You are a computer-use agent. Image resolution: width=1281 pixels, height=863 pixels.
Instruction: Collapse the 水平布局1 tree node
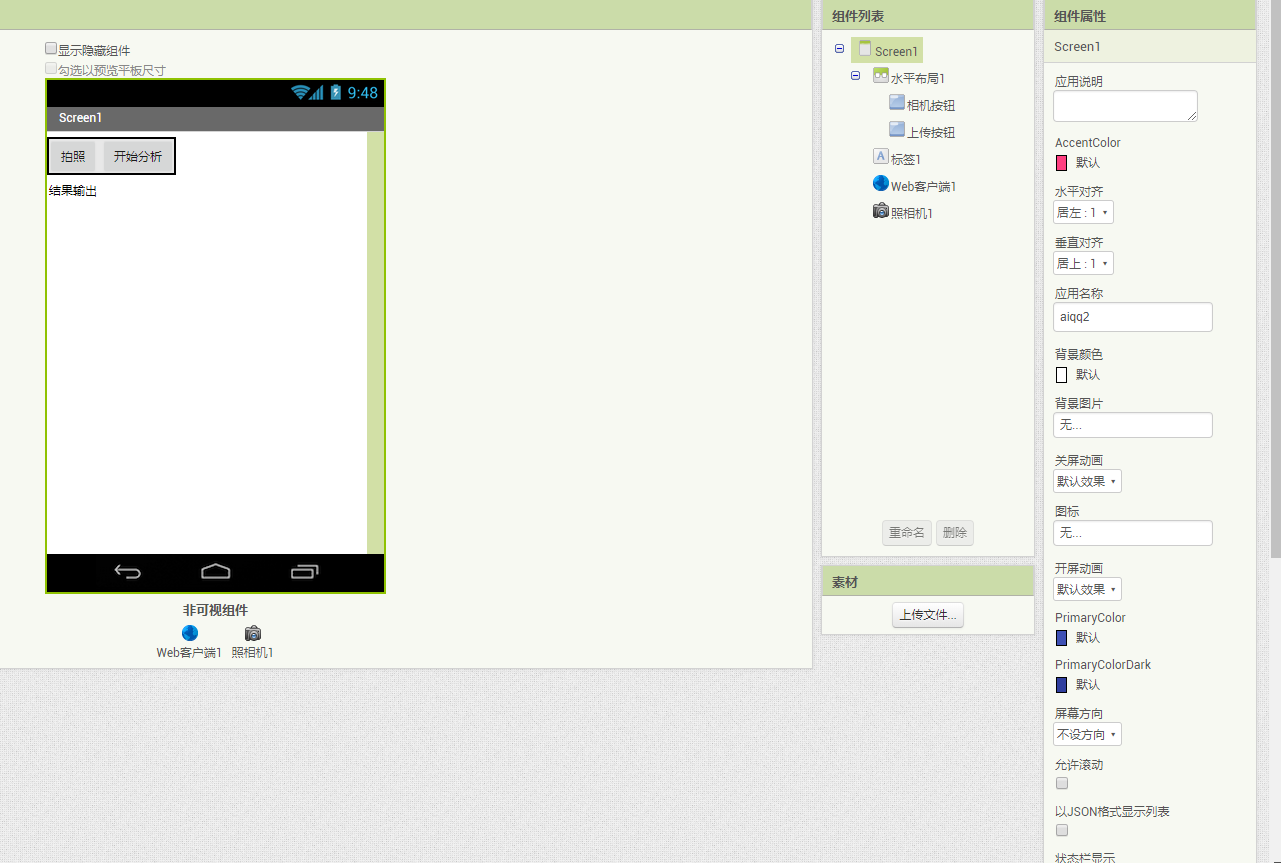(x=855, y=76)
